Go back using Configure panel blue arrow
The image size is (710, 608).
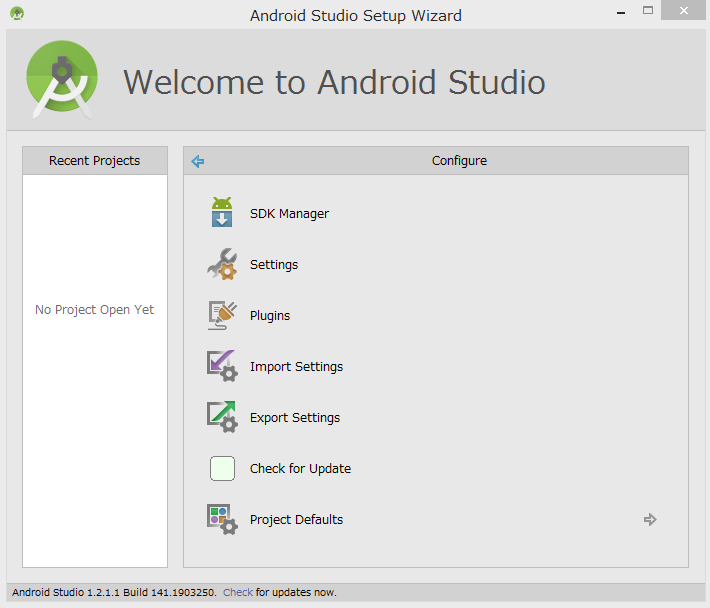pos(198,161)
